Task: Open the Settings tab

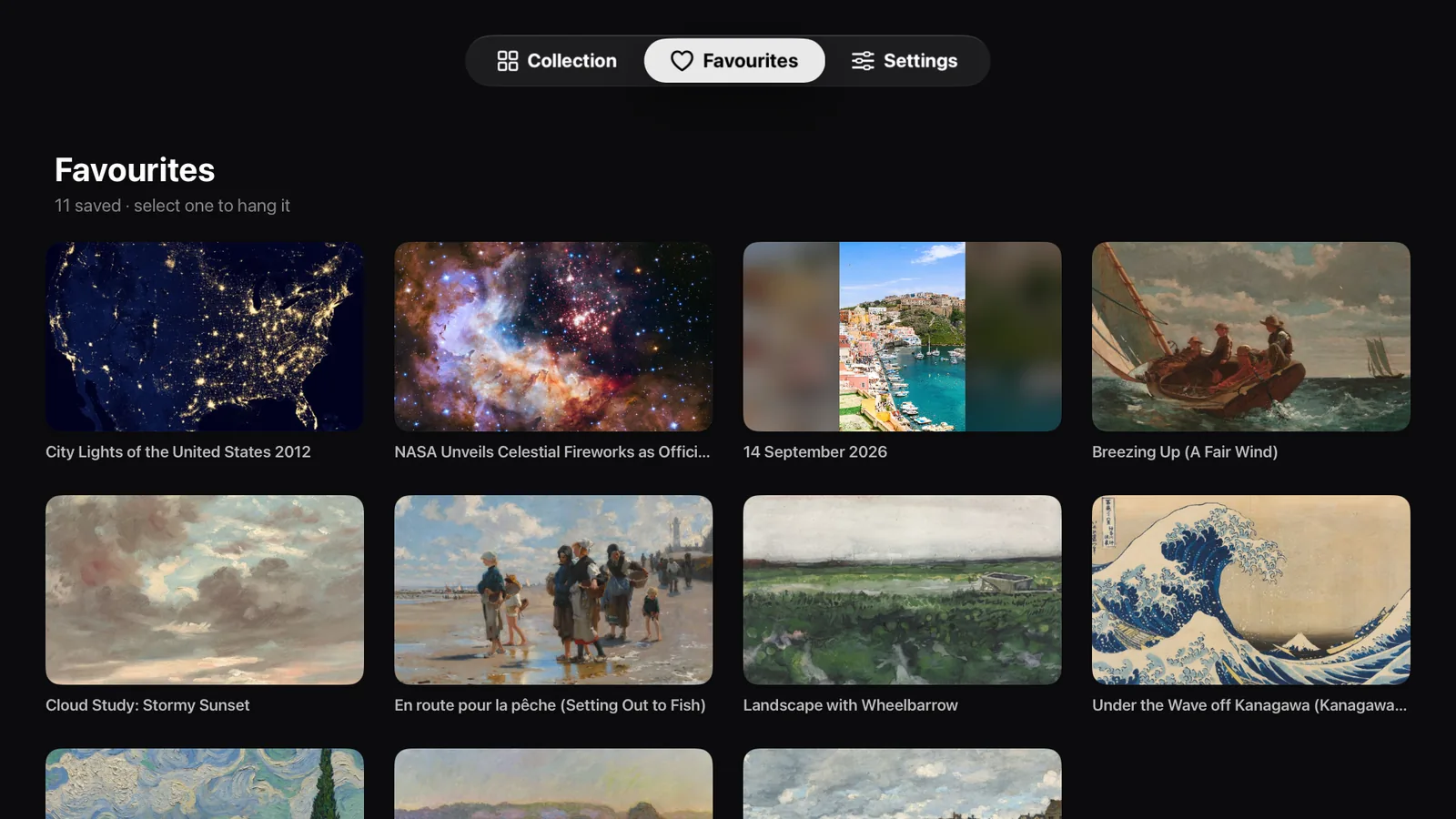Action: click(x=905, y=61)
